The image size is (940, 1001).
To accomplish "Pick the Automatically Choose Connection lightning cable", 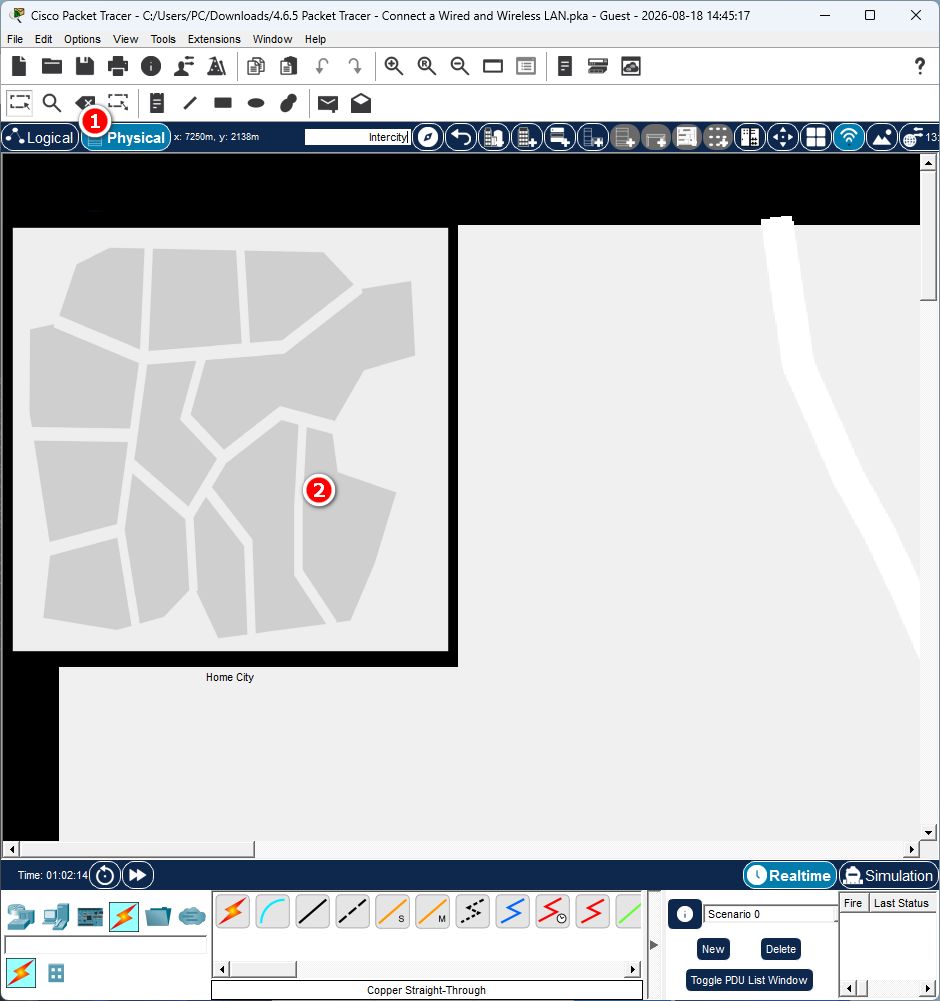I will 233,911.
